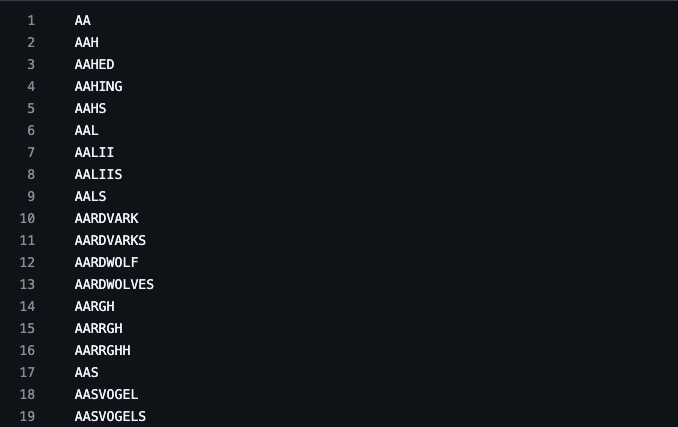
Task: Click the word AARDWOLF
Action: (x=106, y=262)
